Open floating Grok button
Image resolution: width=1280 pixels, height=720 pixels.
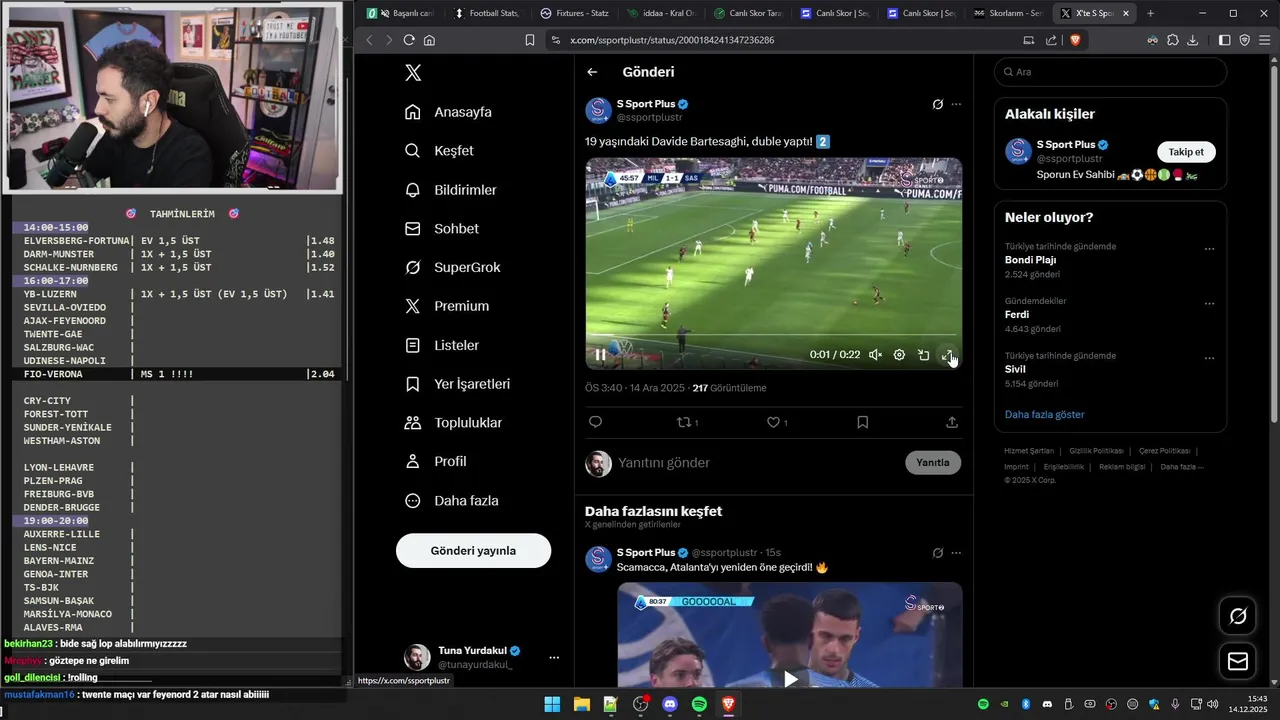point(1238,616)
